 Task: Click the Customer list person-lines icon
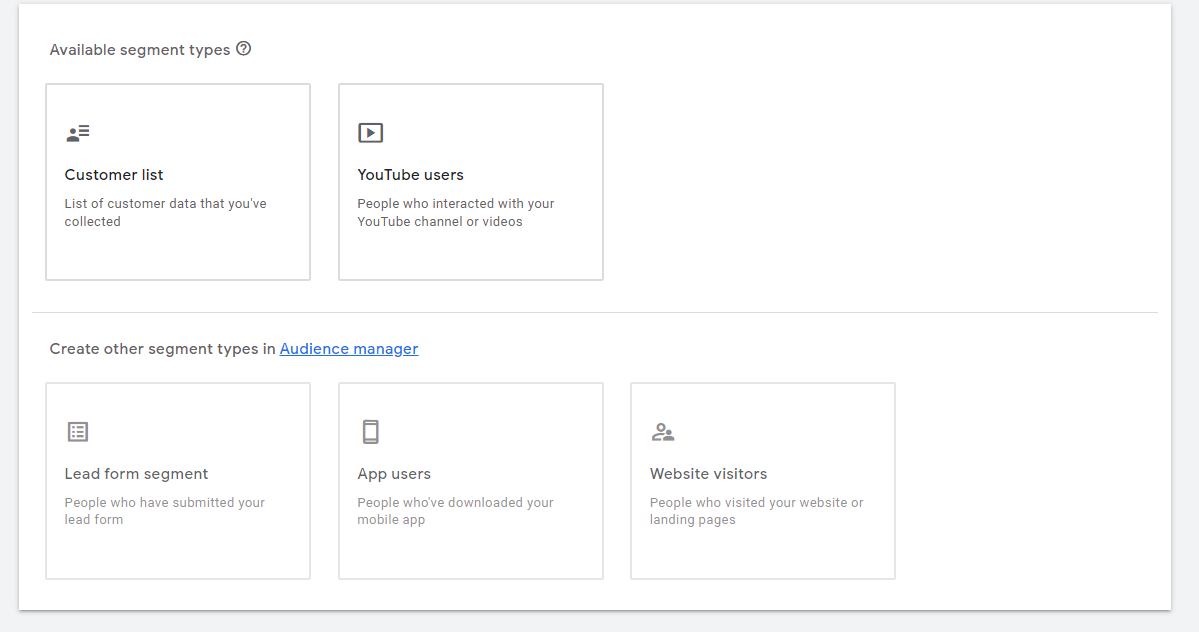(78, 134)
